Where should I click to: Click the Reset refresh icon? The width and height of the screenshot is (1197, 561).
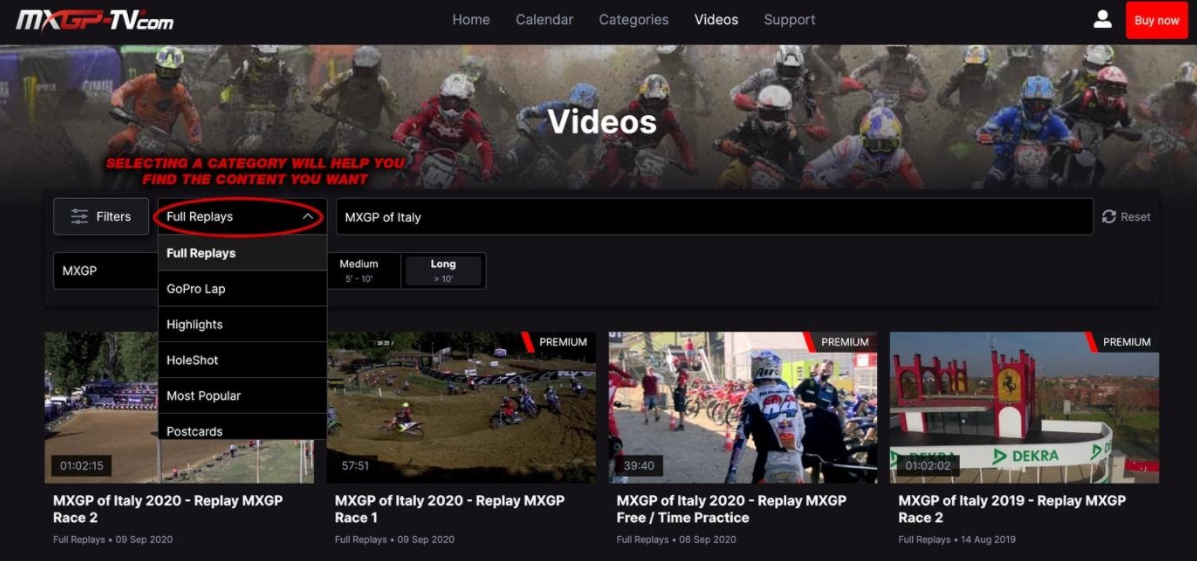click(1109, 217)
